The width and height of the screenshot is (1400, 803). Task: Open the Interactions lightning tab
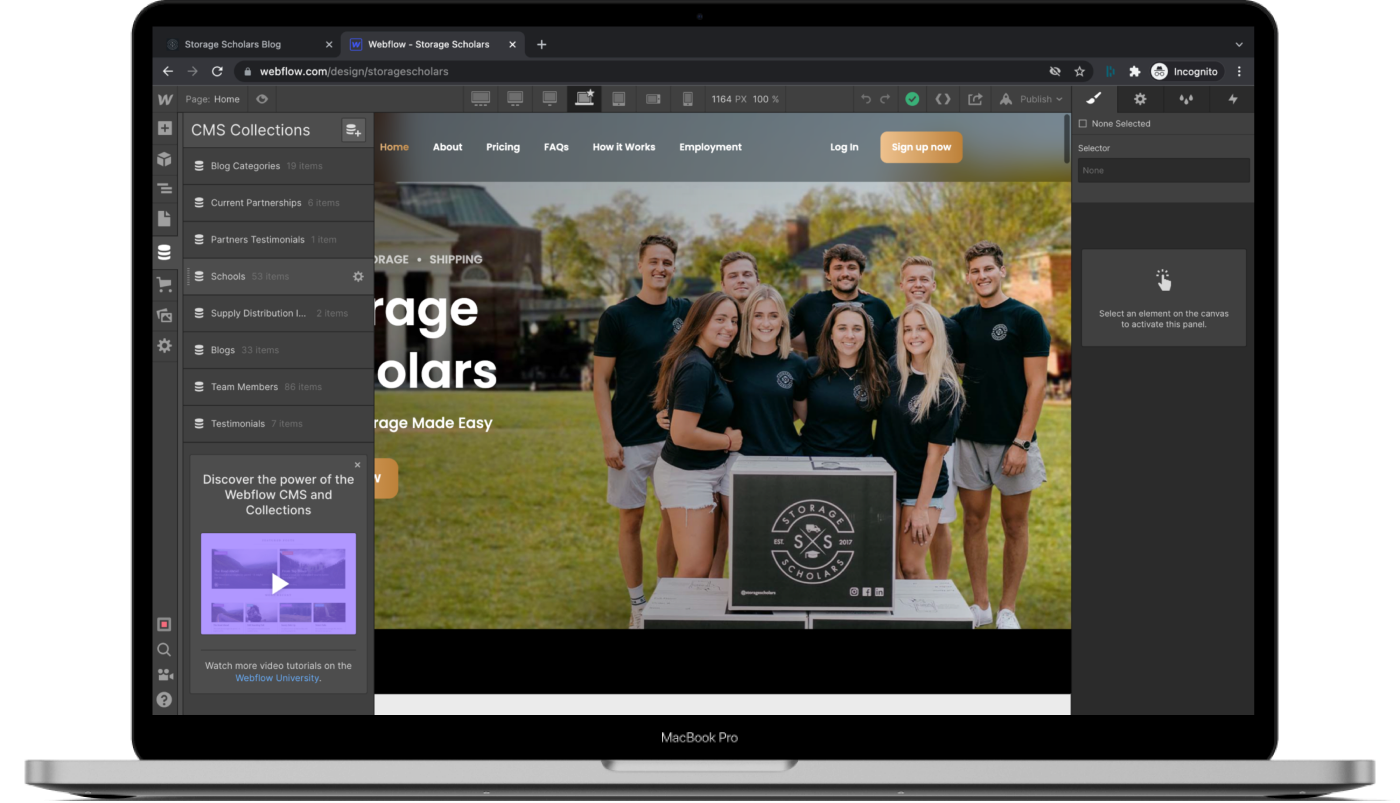(1233, 99)
